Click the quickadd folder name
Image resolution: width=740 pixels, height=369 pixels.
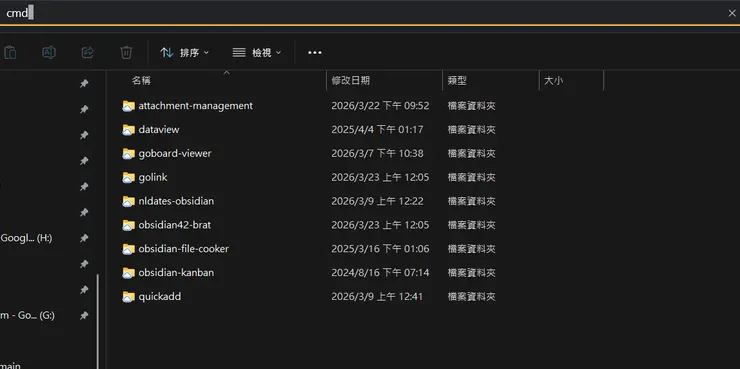coord(160,296)
